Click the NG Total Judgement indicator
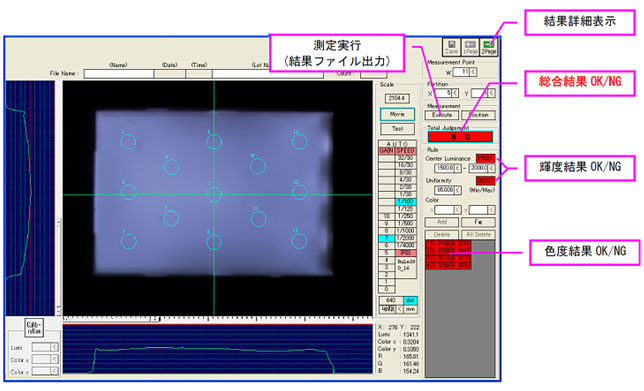The width and height of the screenshot is (644, 391). pos(460,137)
